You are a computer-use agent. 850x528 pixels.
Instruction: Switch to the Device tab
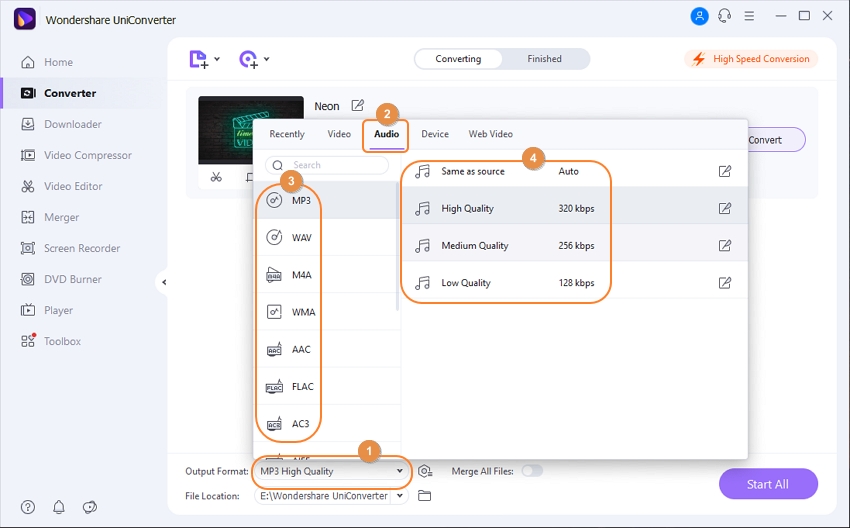pos(434,134)
